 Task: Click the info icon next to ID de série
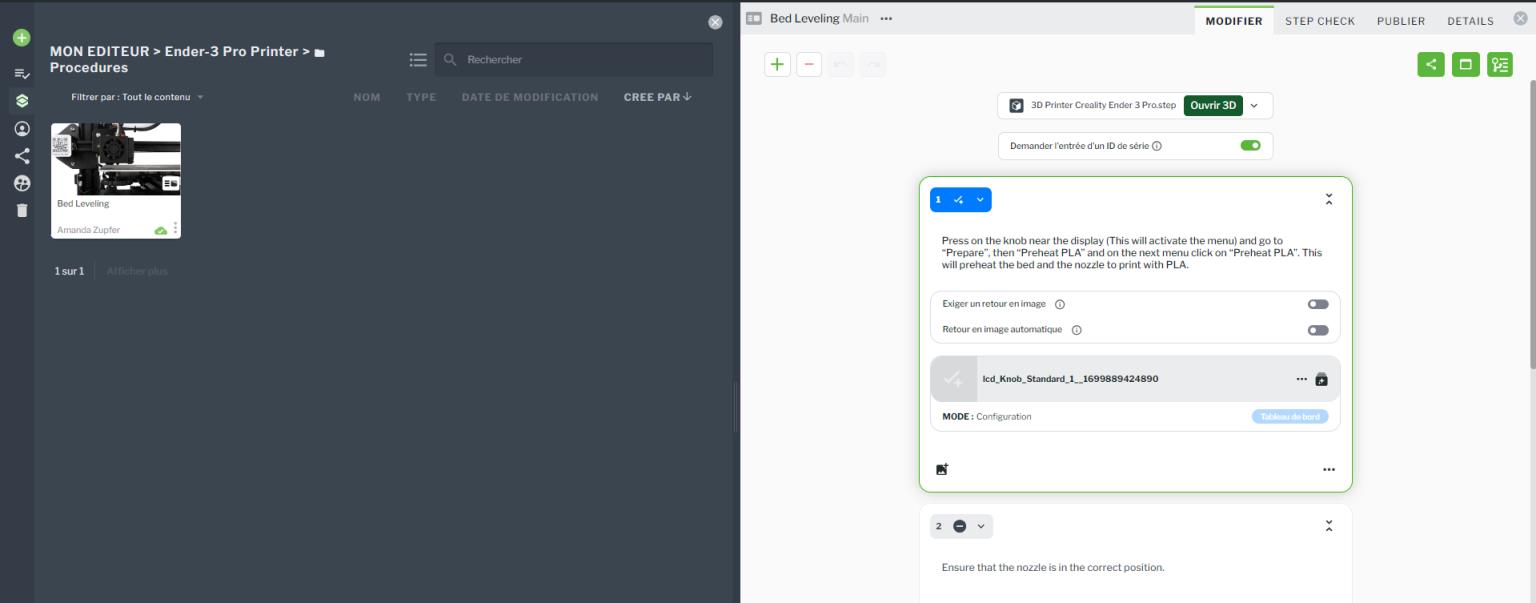(1157, 146)
